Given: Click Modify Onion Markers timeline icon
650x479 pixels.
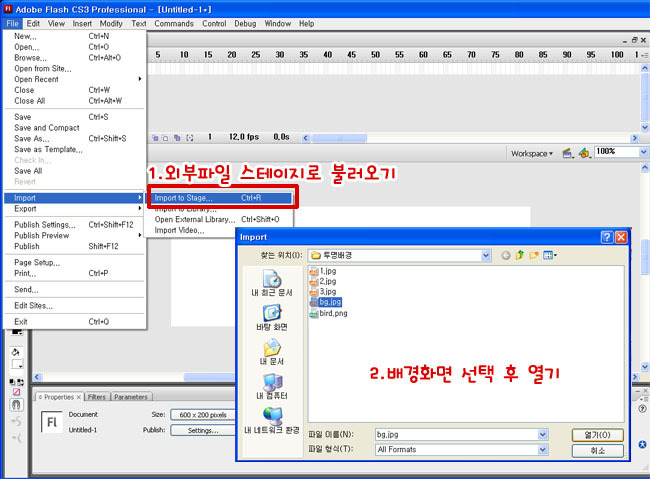Looking at the screenshot, I should tap(189, 137).
